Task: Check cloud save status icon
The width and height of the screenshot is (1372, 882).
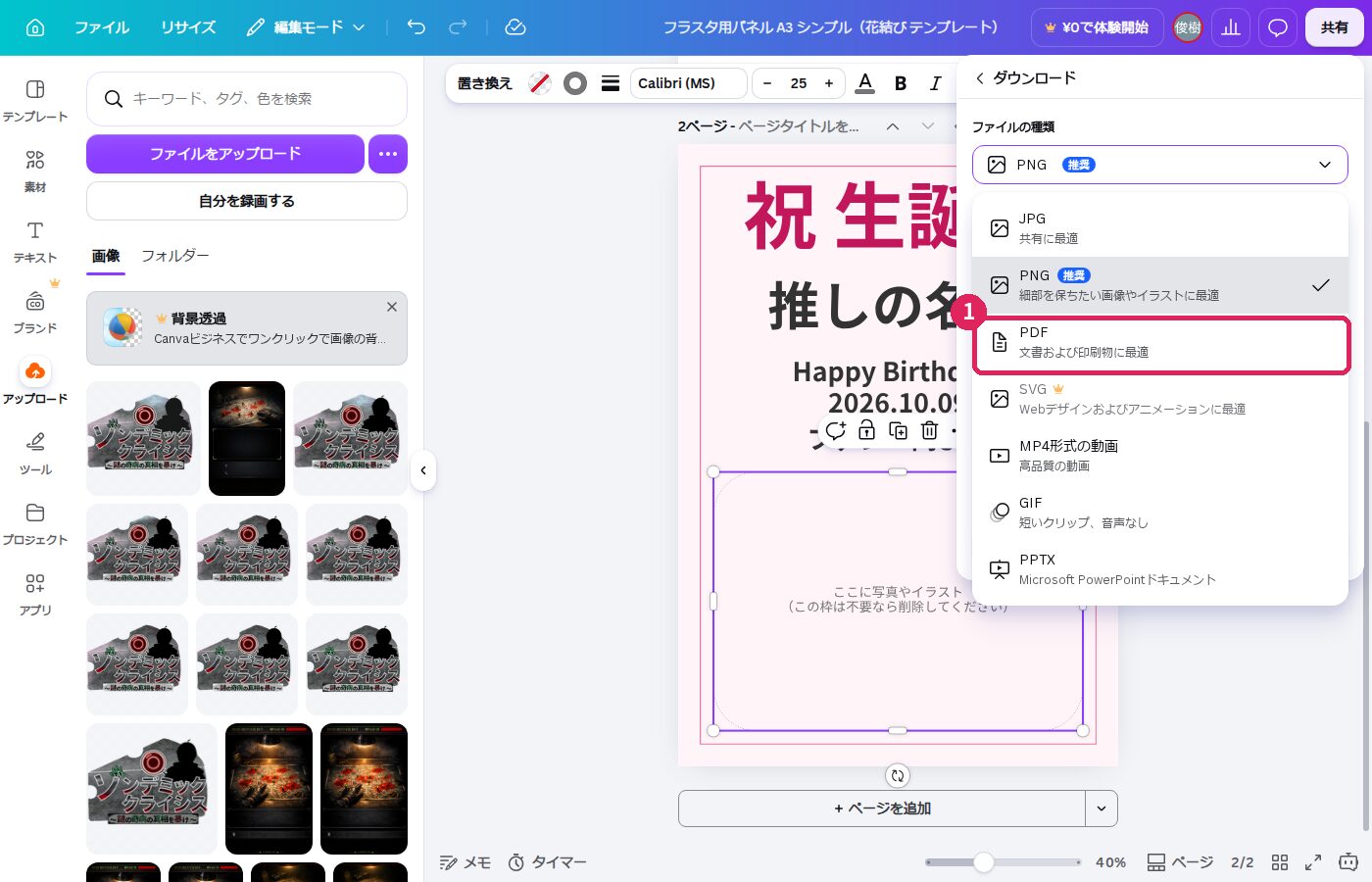Action: [x=515, y=27]
